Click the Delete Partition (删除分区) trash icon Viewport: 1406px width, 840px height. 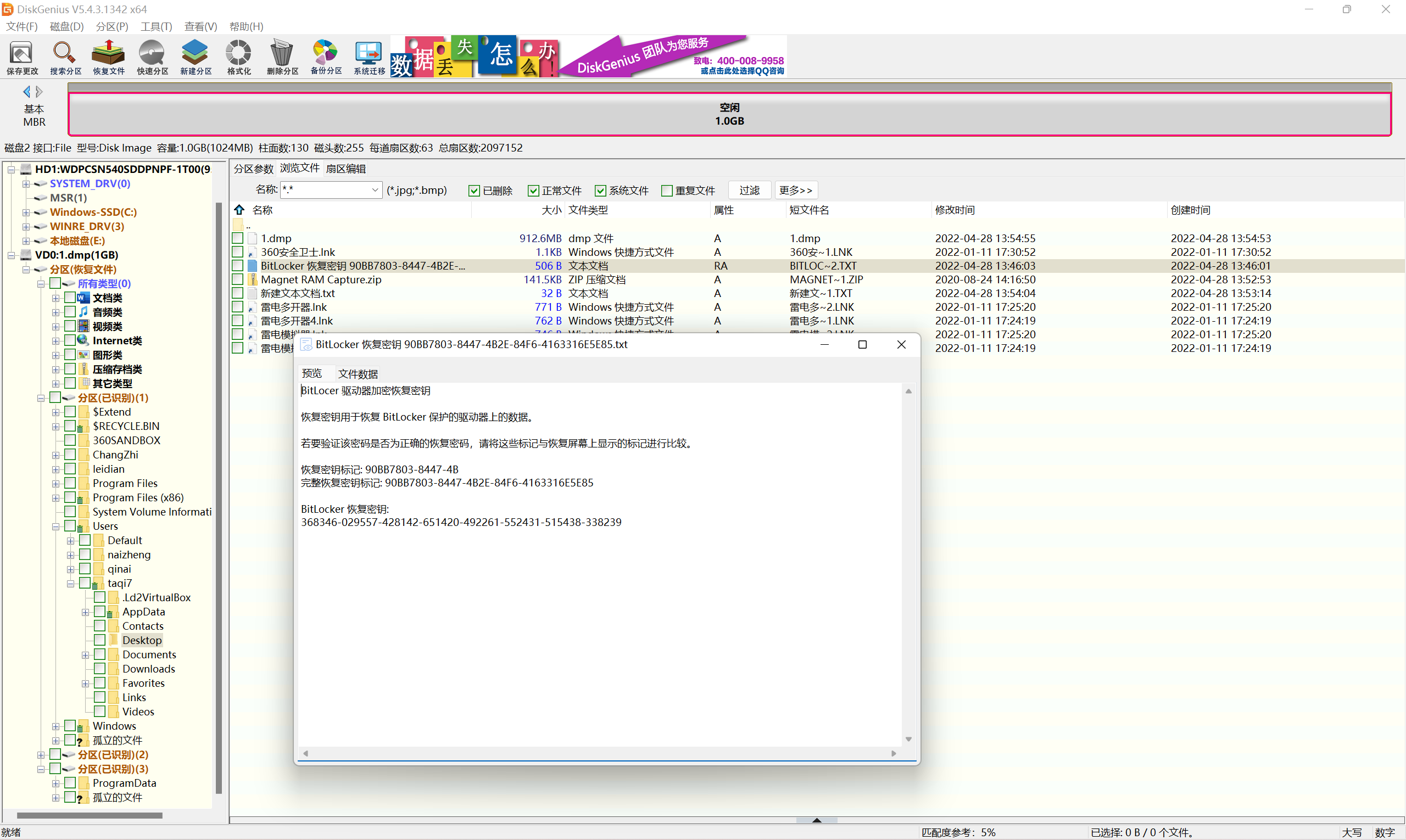tap(282, 58)
